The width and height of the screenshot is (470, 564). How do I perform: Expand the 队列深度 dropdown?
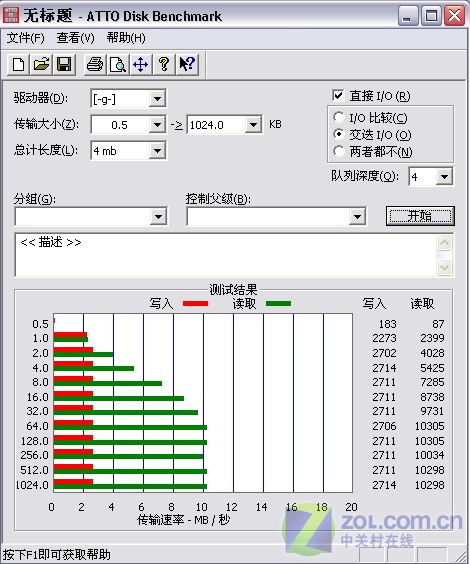[x=444, y=177]
